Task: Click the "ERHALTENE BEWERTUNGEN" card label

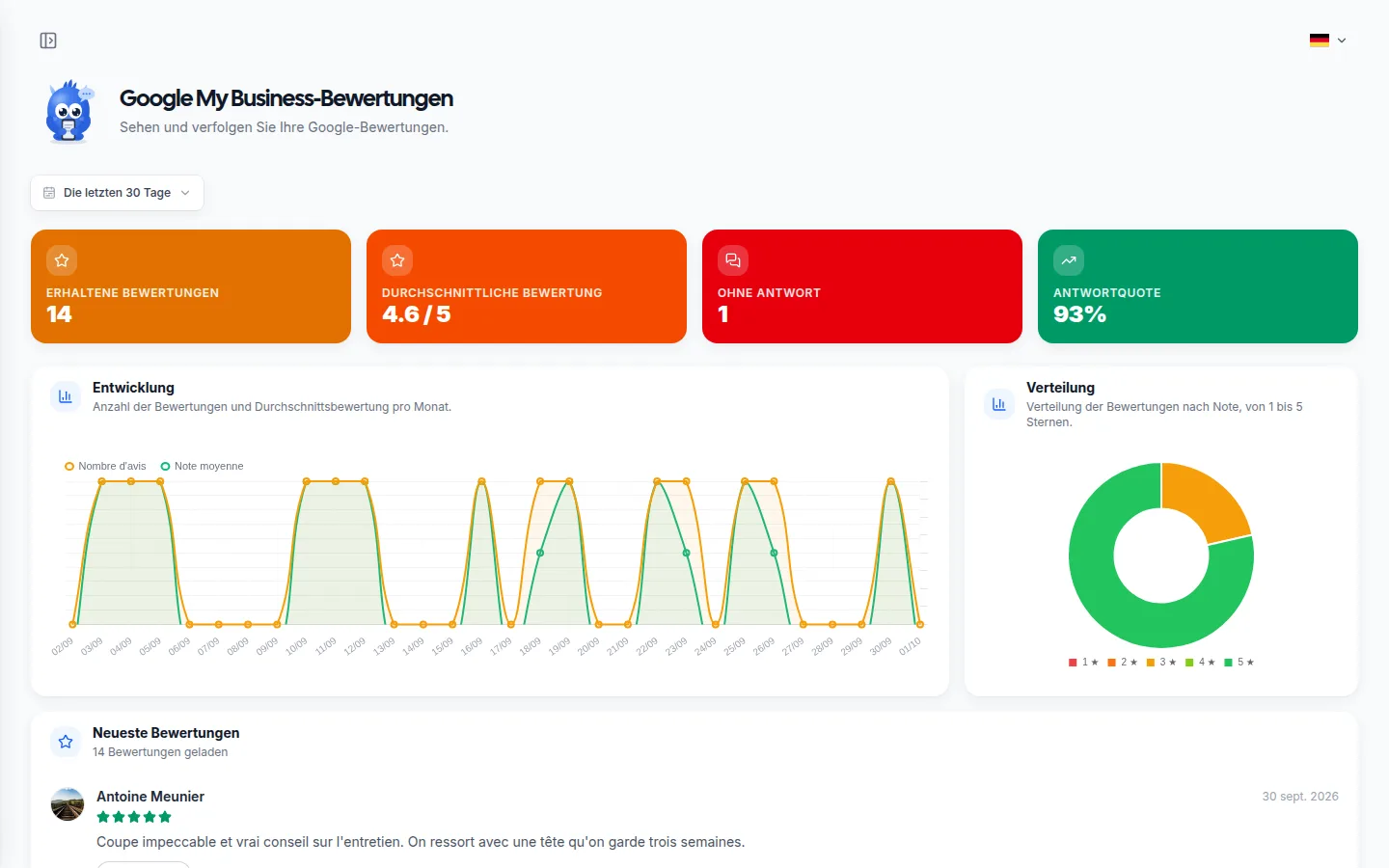Action: (132, 293)
